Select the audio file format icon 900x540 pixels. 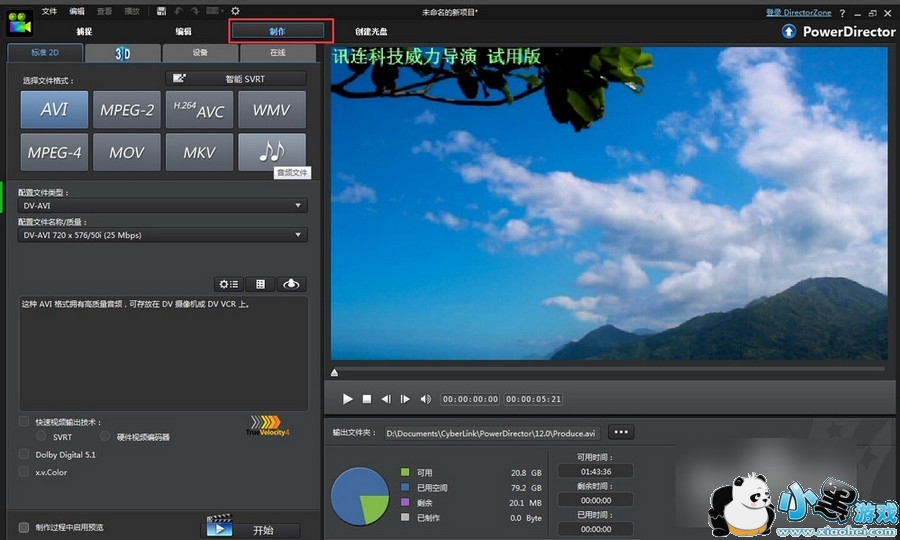tap(272, 152)
